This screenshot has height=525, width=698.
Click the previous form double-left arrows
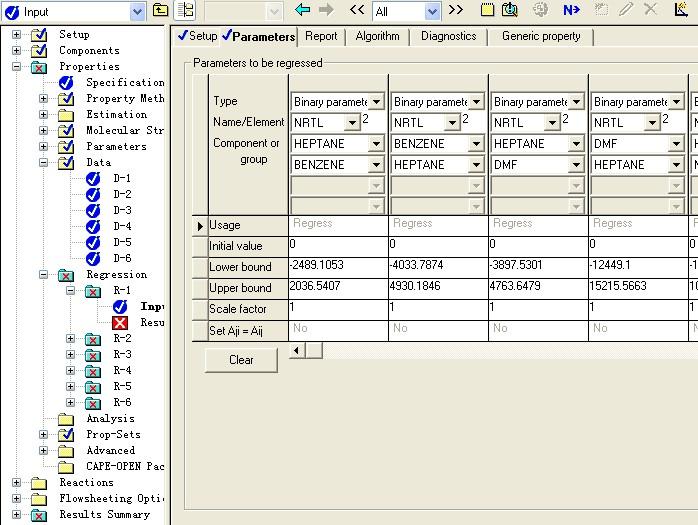pos(357,10)
